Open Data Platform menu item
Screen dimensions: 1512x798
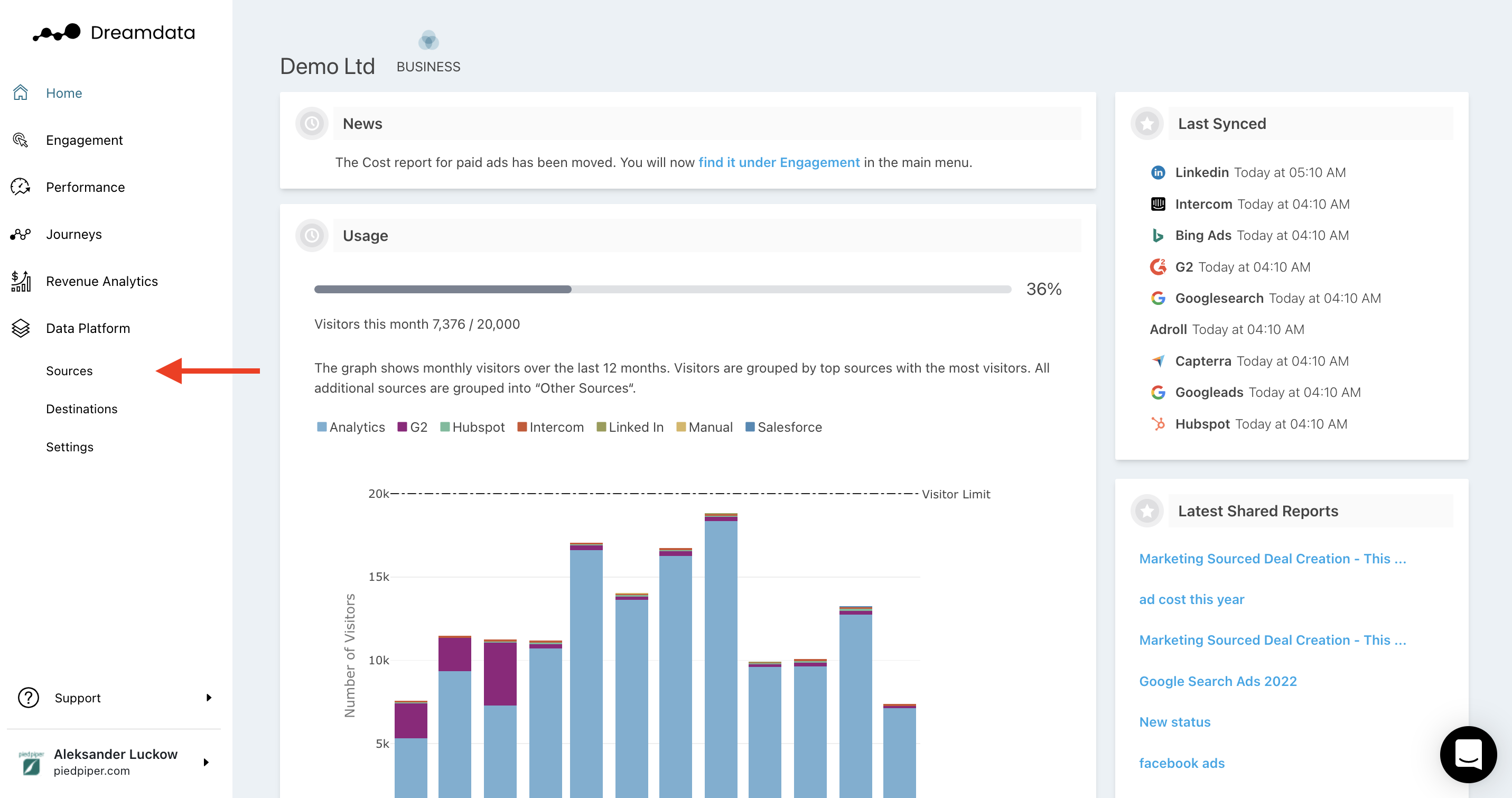click(88, 328)
